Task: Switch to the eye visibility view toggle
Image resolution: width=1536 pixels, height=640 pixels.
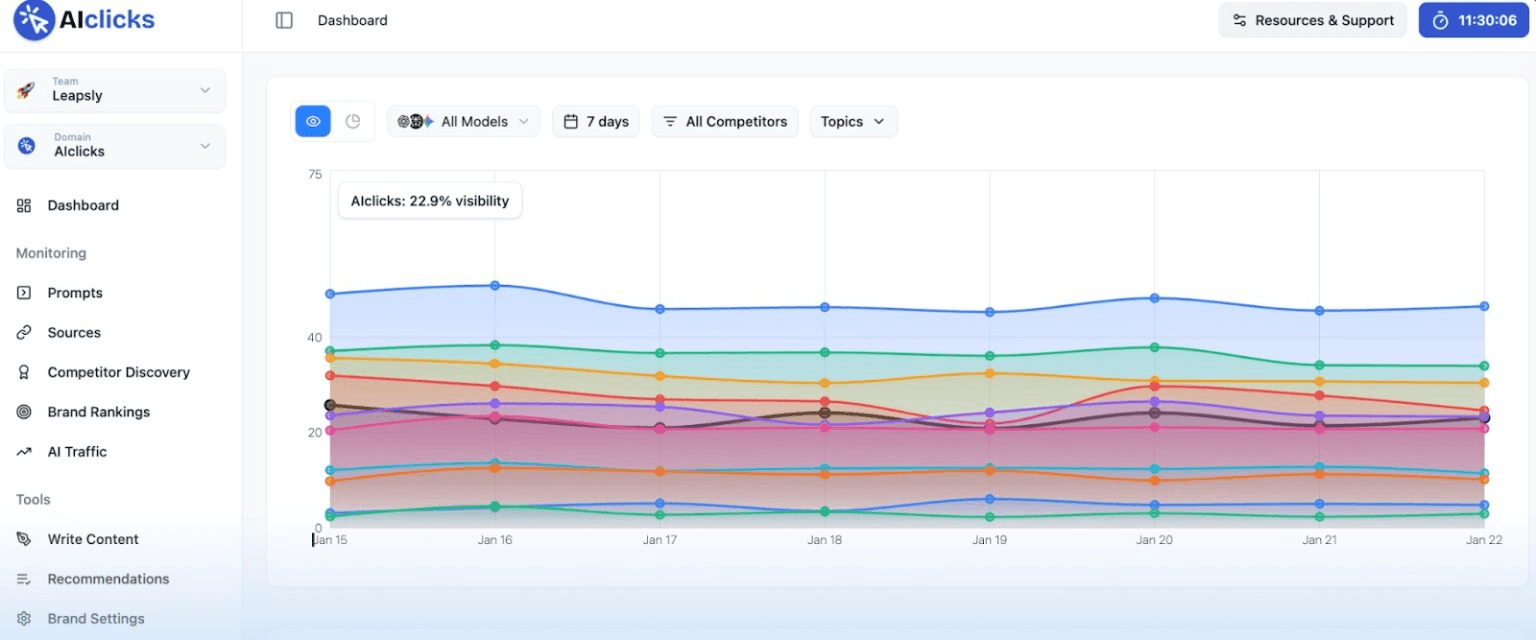Action: [x=313, y=121]
